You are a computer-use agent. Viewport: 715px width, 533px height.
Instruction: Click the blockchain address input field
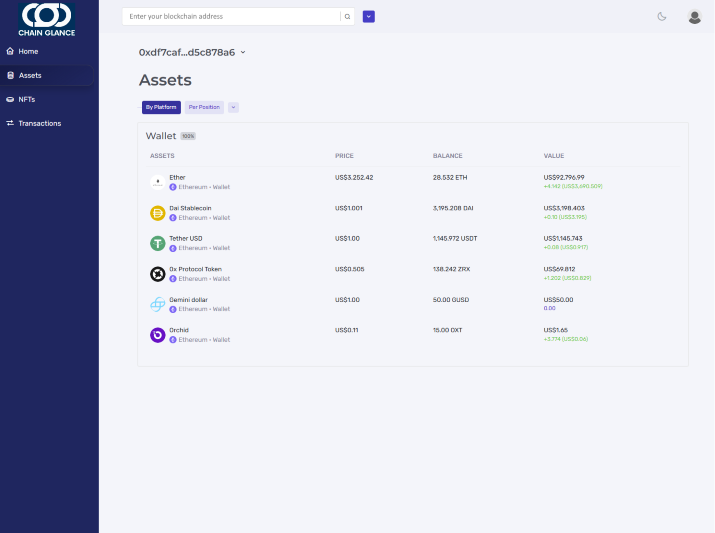click(231, 17)
